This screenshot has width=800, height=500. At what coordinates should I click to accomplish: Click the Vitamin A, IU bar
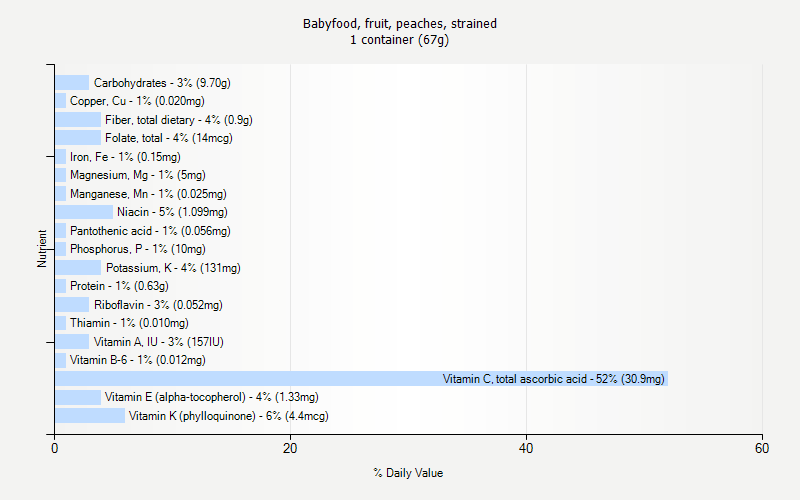[x=72, y=342]
